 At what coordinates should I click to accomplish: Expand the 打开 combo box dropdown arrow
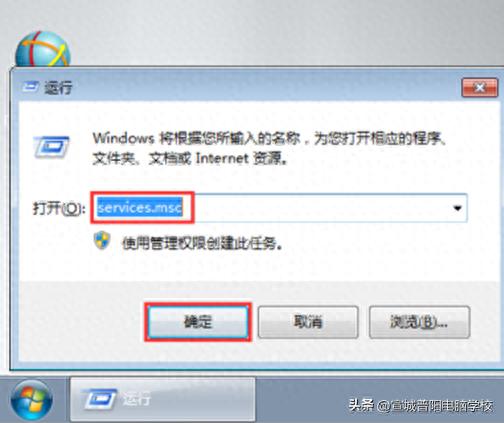coord(458,208)
